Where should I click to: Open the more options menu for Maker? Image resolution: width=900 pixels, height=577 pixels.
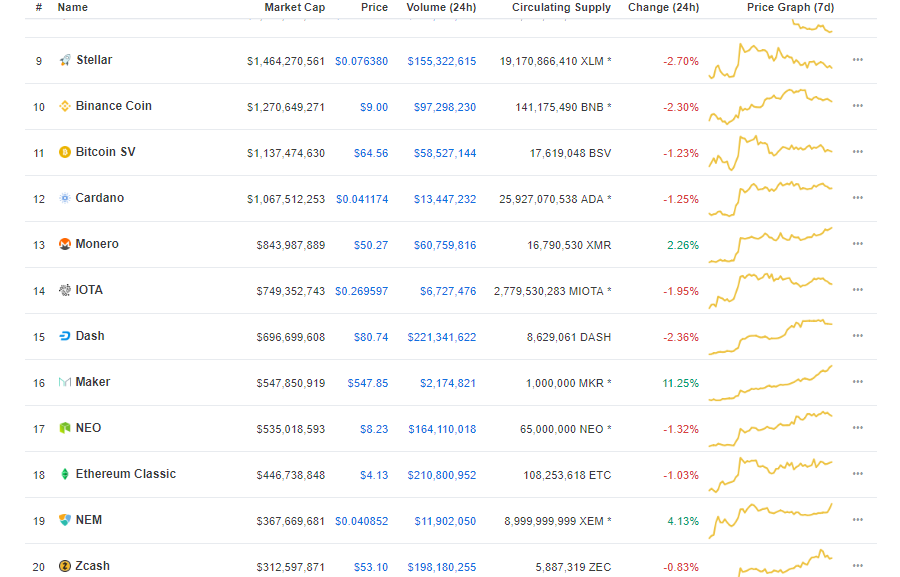(858, 381)
